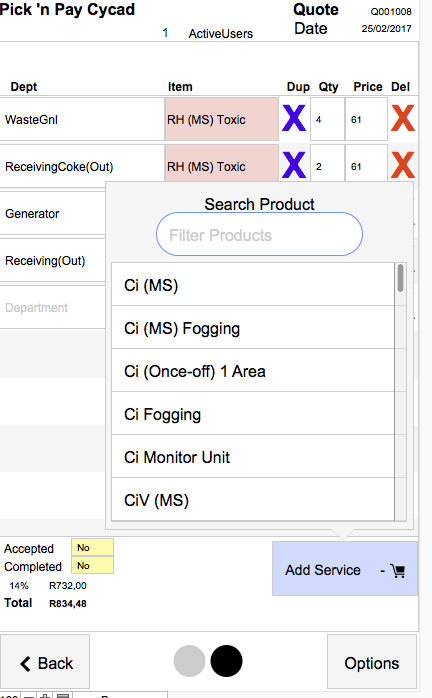Viewport: 432px width, 698px height.
Task: Edit the quantity field showing 4
Action: (327, 119)
